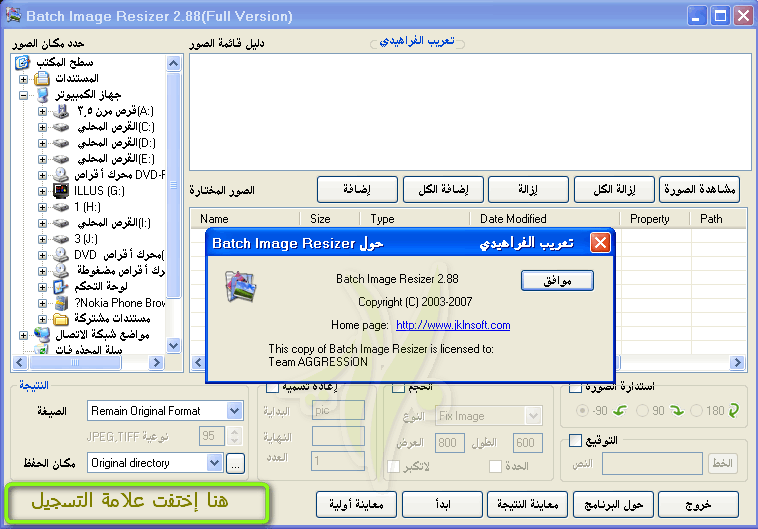
Task: Click the My Network Places icon
Action: [x=42, y=335]
